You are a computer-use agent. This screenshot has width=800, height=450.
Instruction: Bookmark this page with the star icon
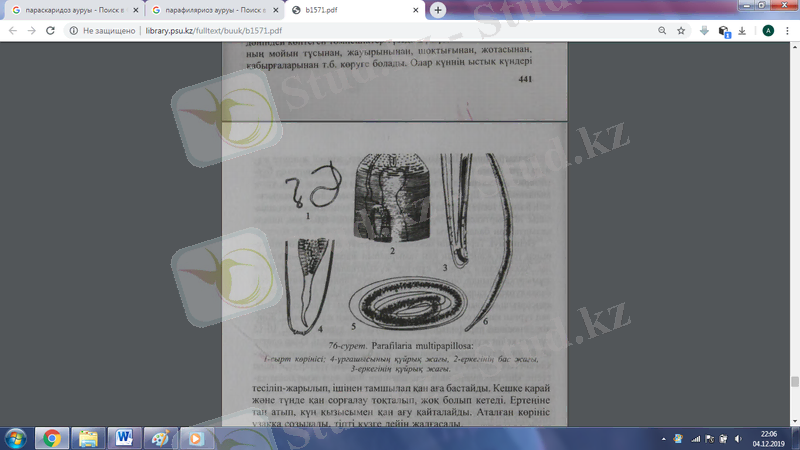click(x=681, y=31)
